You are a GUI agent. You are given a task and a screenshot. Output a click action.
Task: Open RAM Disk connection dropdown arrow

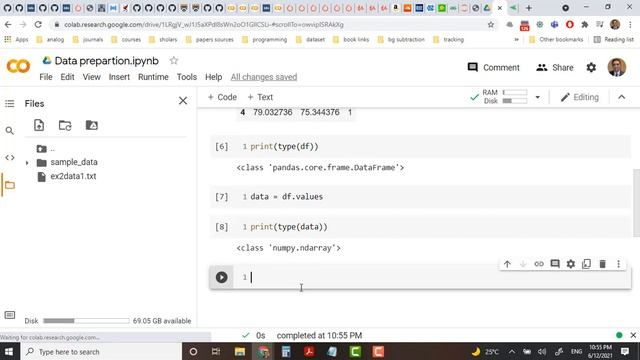[x=538, y=97]
